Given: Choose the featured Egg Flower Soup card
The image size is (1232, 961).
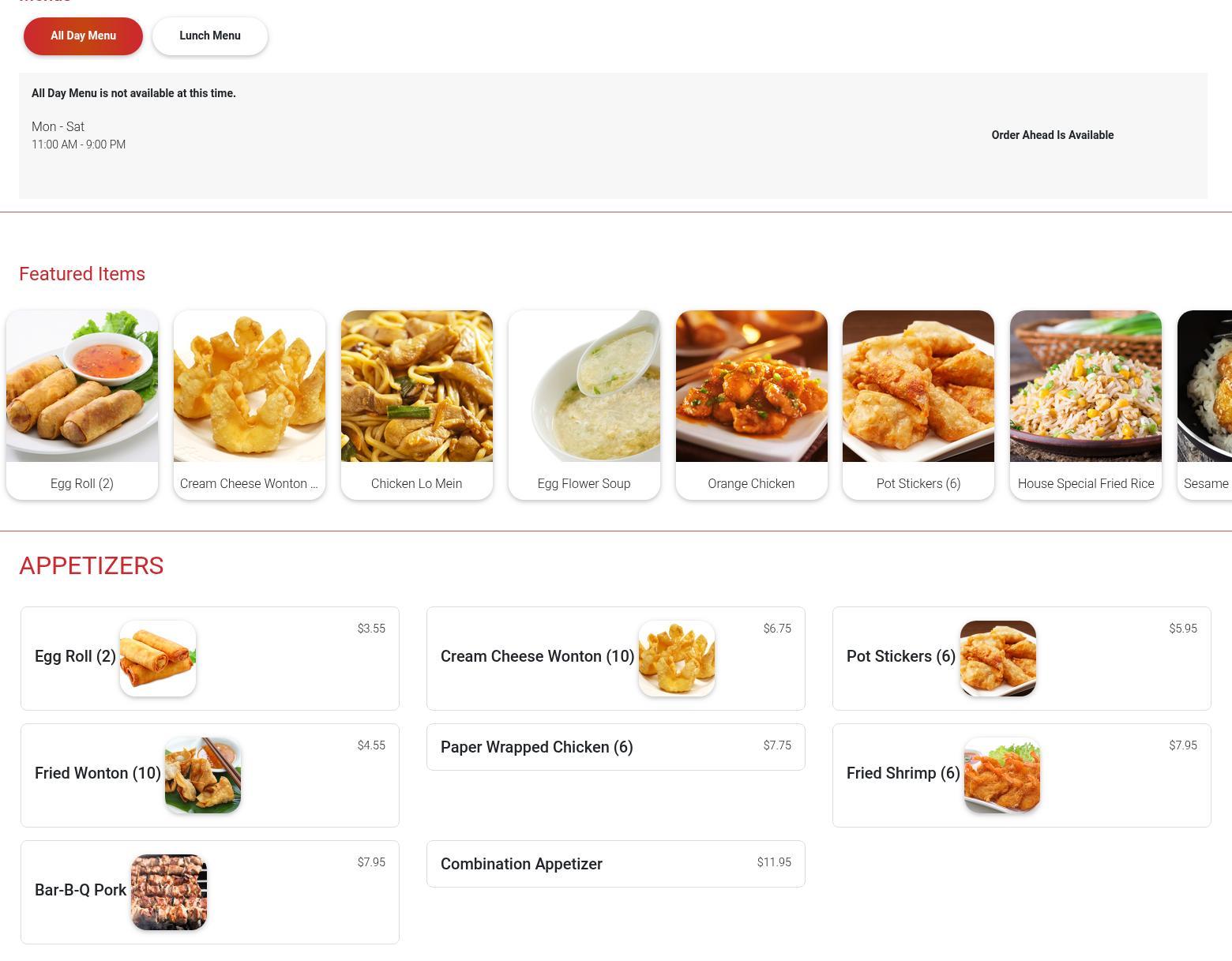Looking at the screenshot, I should 584,405.
